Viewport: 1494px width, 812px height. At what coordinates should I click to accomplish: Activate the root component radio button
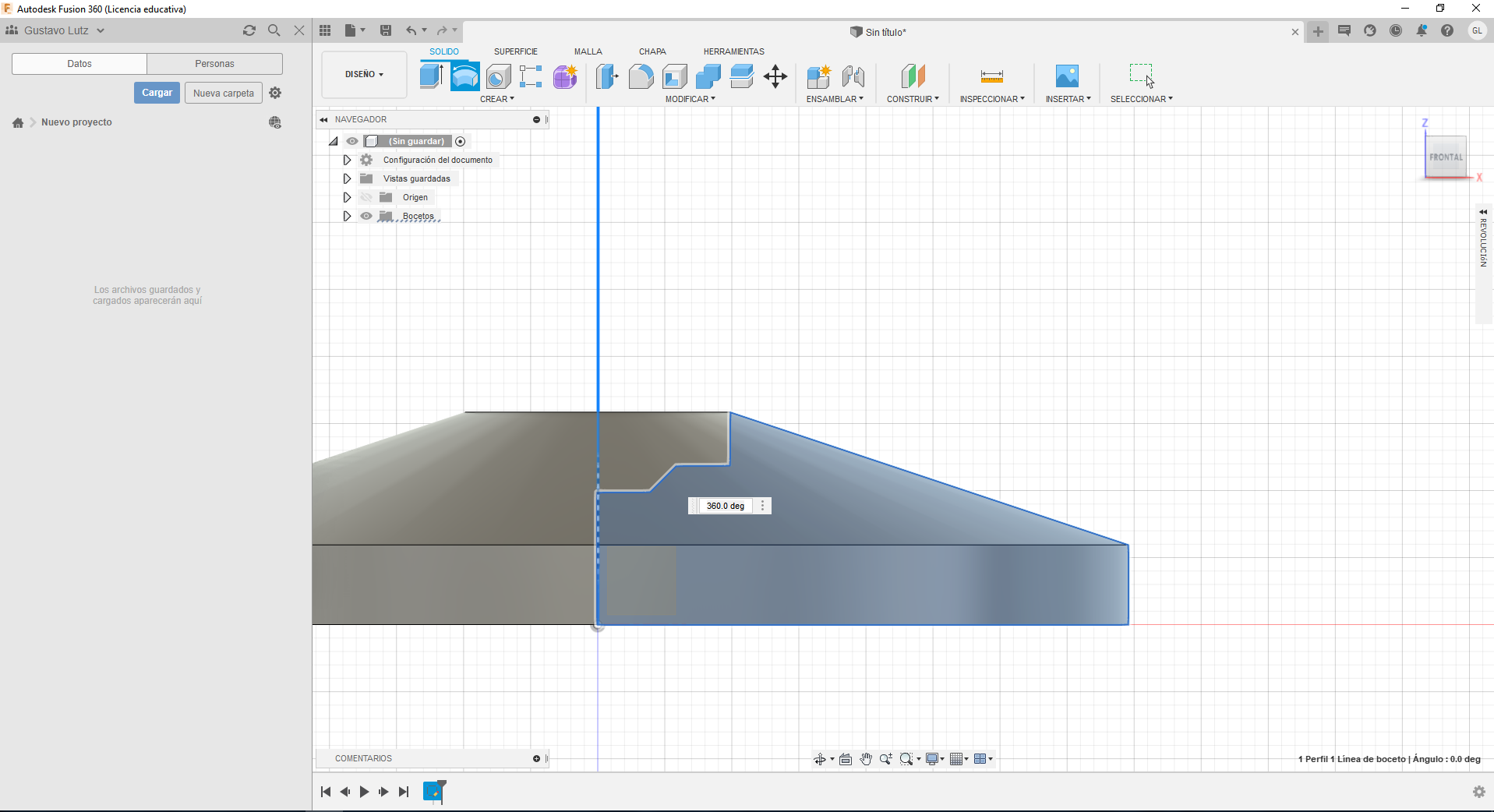461,141
